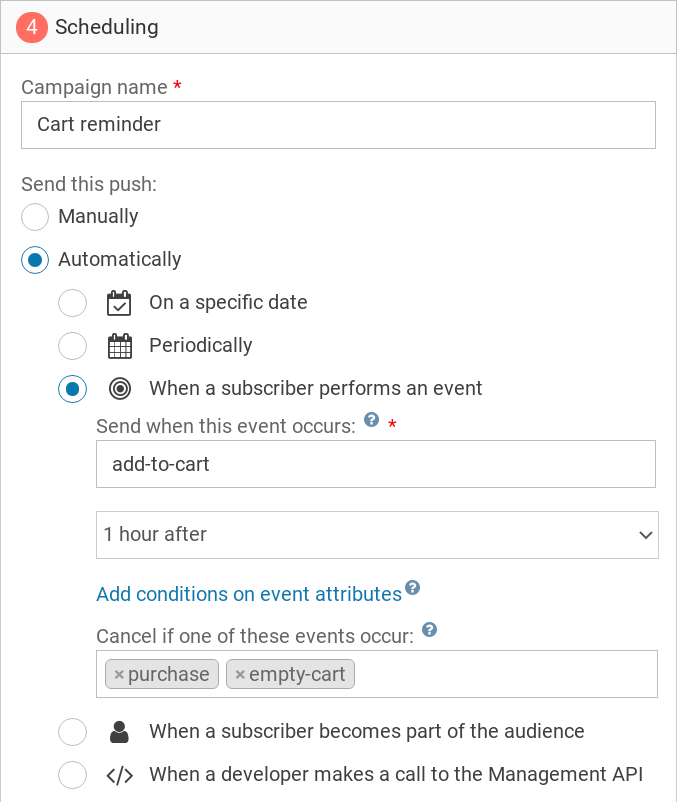Click the target icon for subscriber event
Image resolution: width=677 pixels, height=802 pixels.
point(119,389)
